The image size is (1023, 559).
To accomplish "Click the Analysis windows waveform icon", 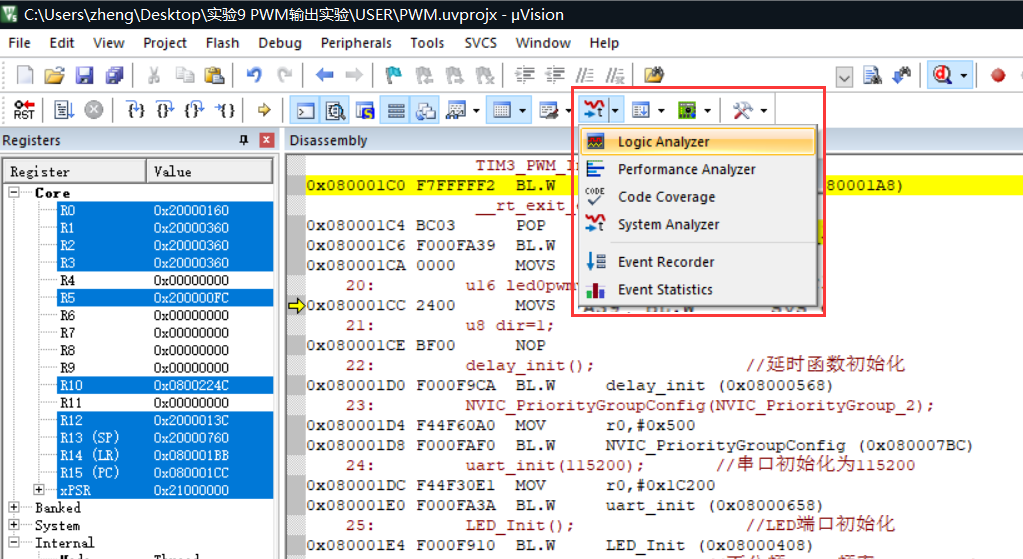I will (594, 110).
